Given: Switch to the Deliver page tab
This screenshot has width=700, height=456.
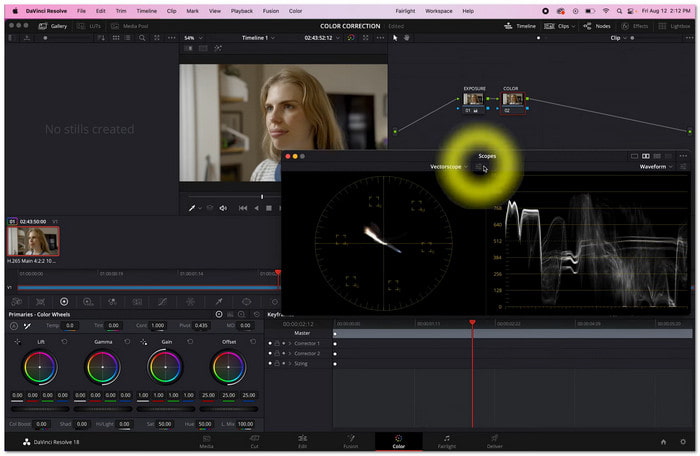Looking at the screenshot, I should pos(494,441).
